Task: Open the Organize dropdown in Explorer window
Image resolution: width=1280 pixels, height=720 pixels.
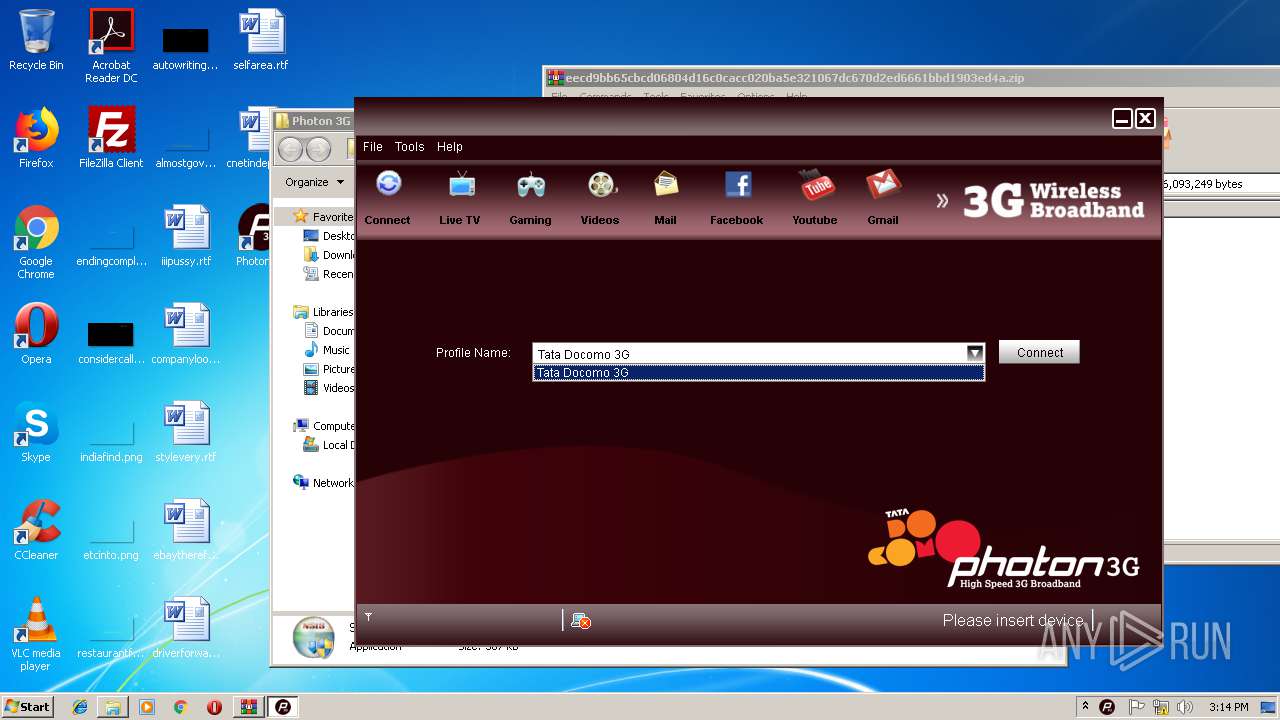Action: pos(314,182)
